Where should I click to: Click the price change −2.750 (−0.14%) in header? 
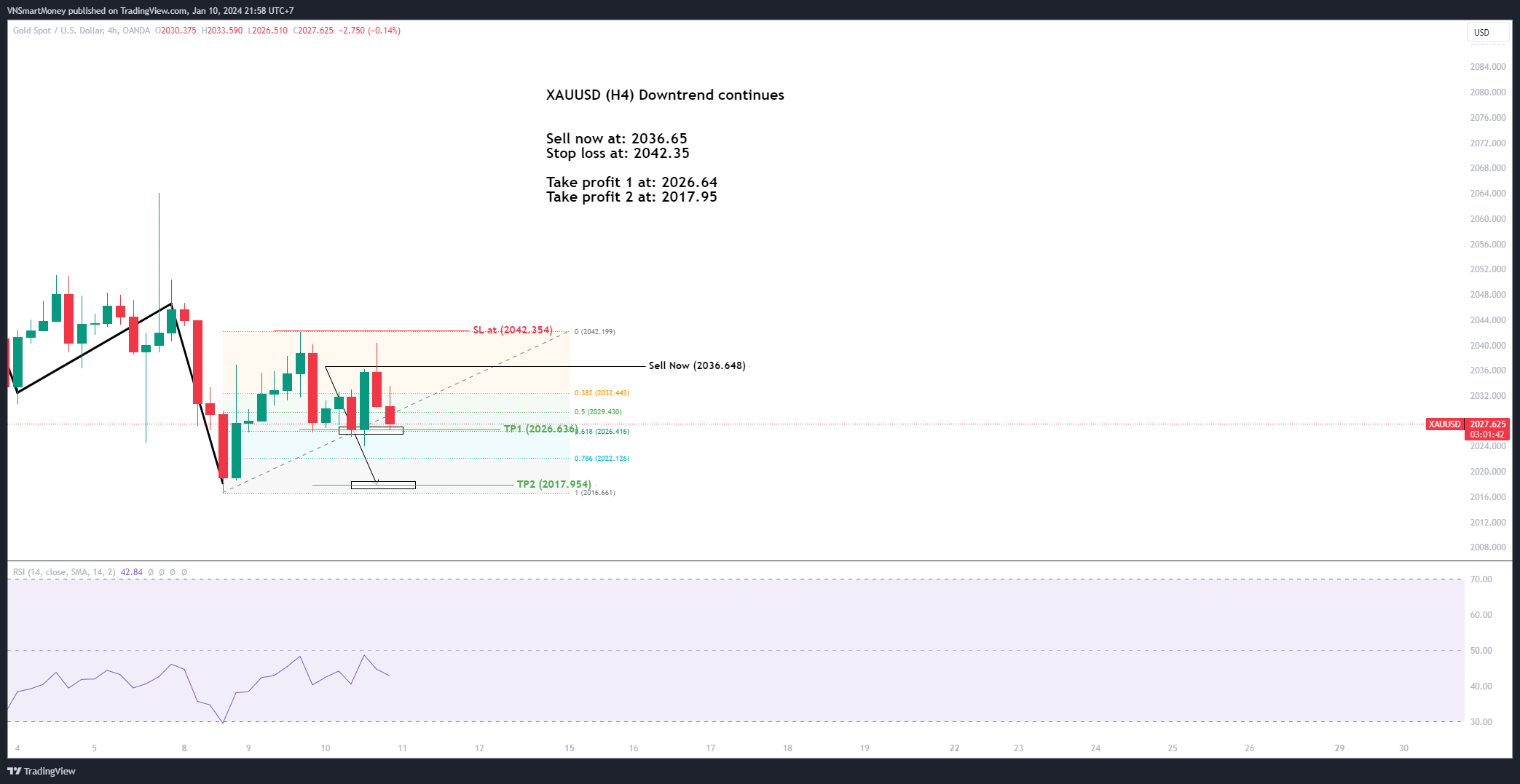370,31
